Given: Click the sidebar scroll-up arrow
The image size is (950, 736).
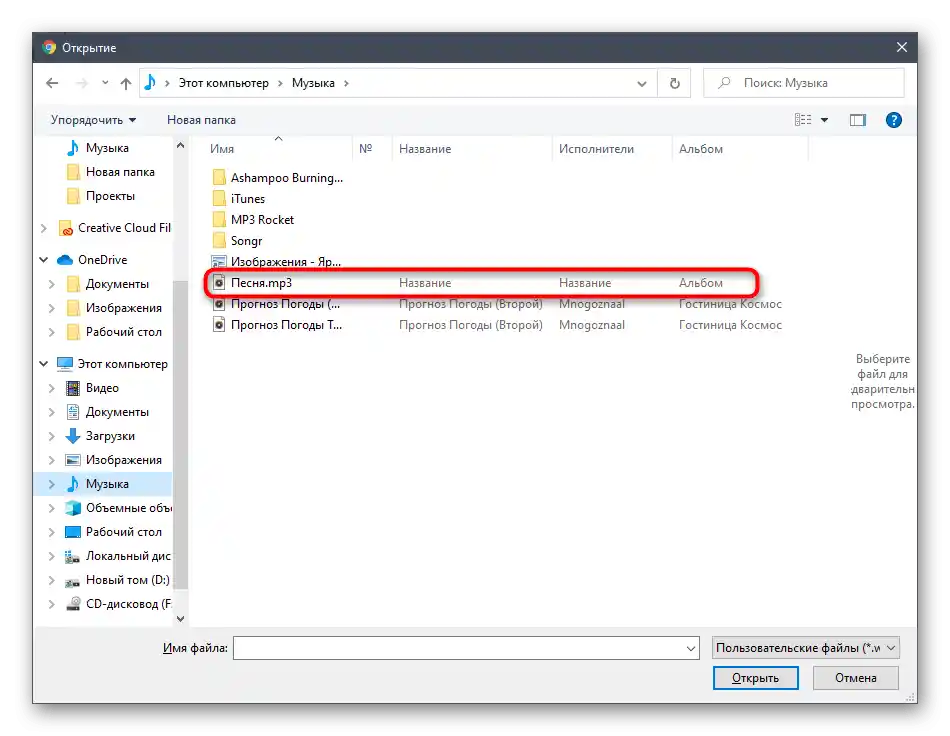Looking at the screenshot, I should [180, 146].
